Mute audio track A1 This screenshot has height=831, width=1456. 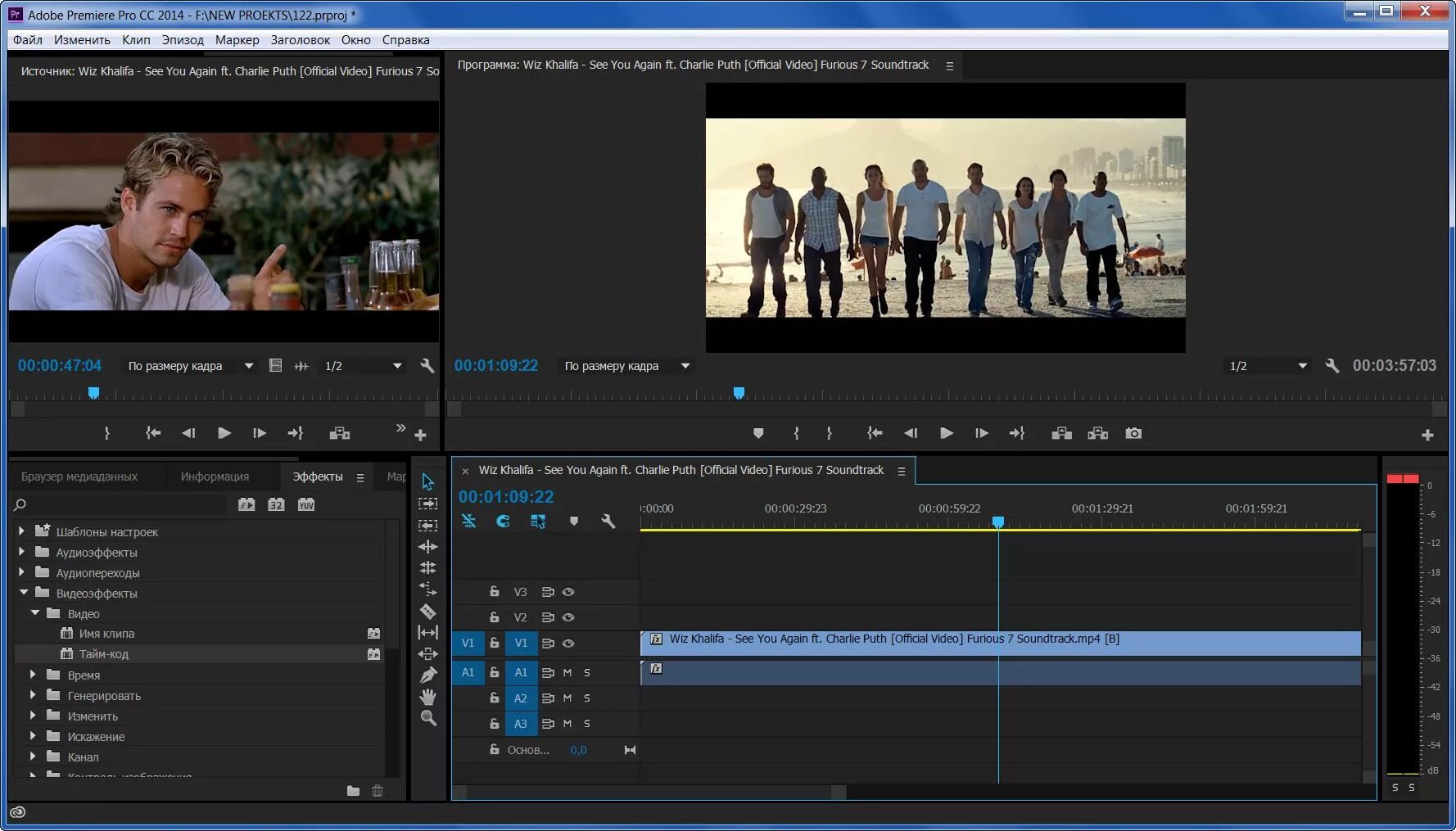[x=567, y=673]
